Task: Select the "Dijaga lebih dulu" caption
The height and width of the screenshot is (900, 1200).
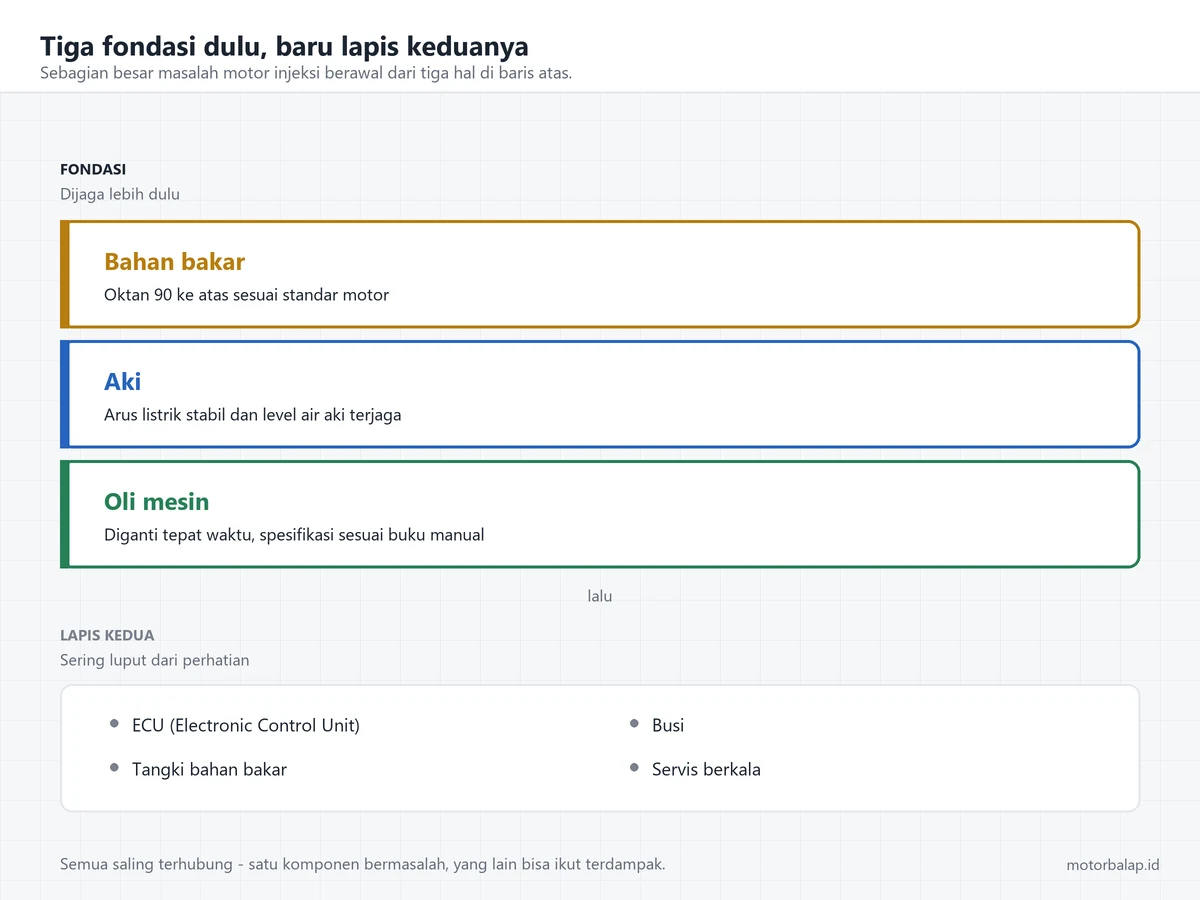Action: pyautogui.click(x=120, y=194)
